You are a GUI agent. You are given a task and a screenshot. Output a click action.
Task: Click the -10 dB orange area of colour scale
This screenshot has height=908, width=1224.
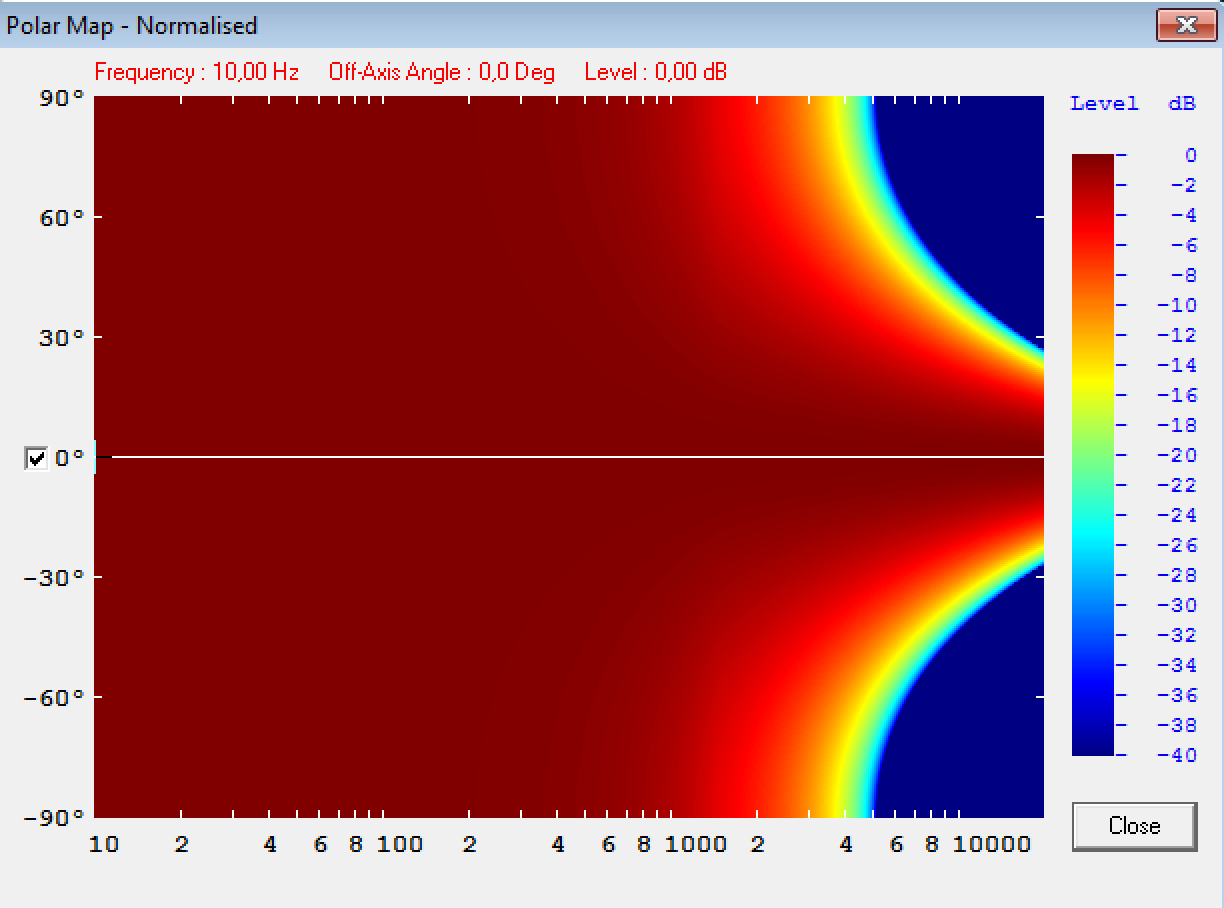(1092, 305)
